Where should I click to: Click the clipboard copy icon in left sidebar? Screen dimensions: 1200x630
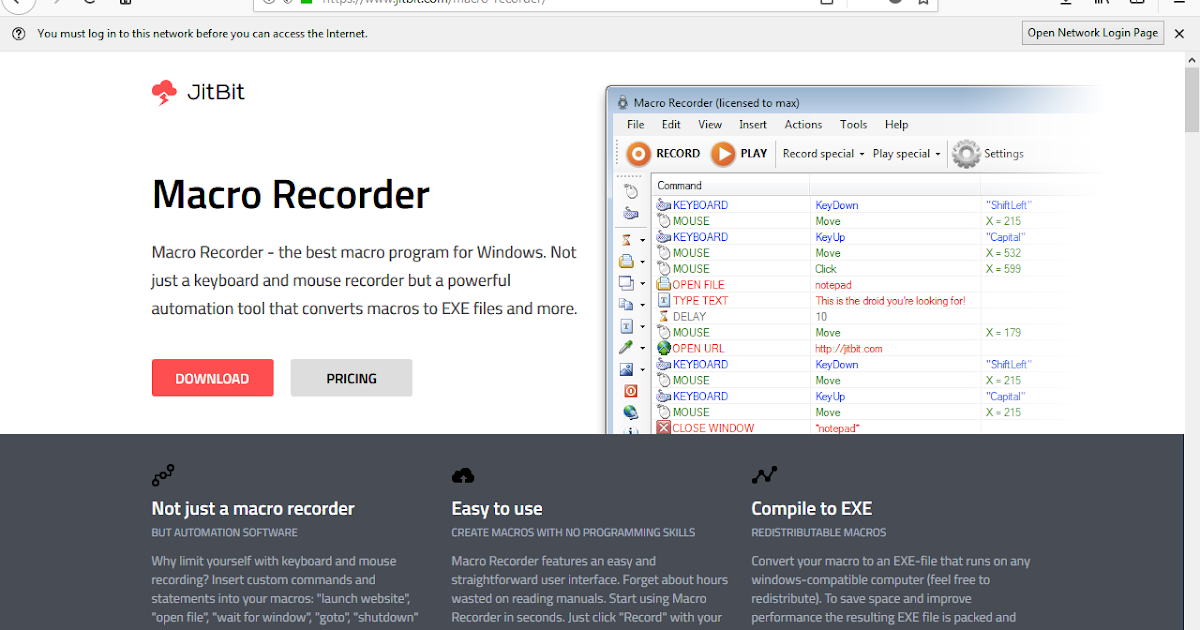point(627,305)
